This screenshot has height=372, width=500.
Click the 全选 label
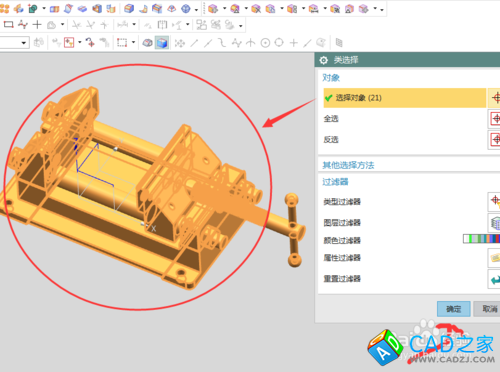pyautogui.click(x=331, y=119)
